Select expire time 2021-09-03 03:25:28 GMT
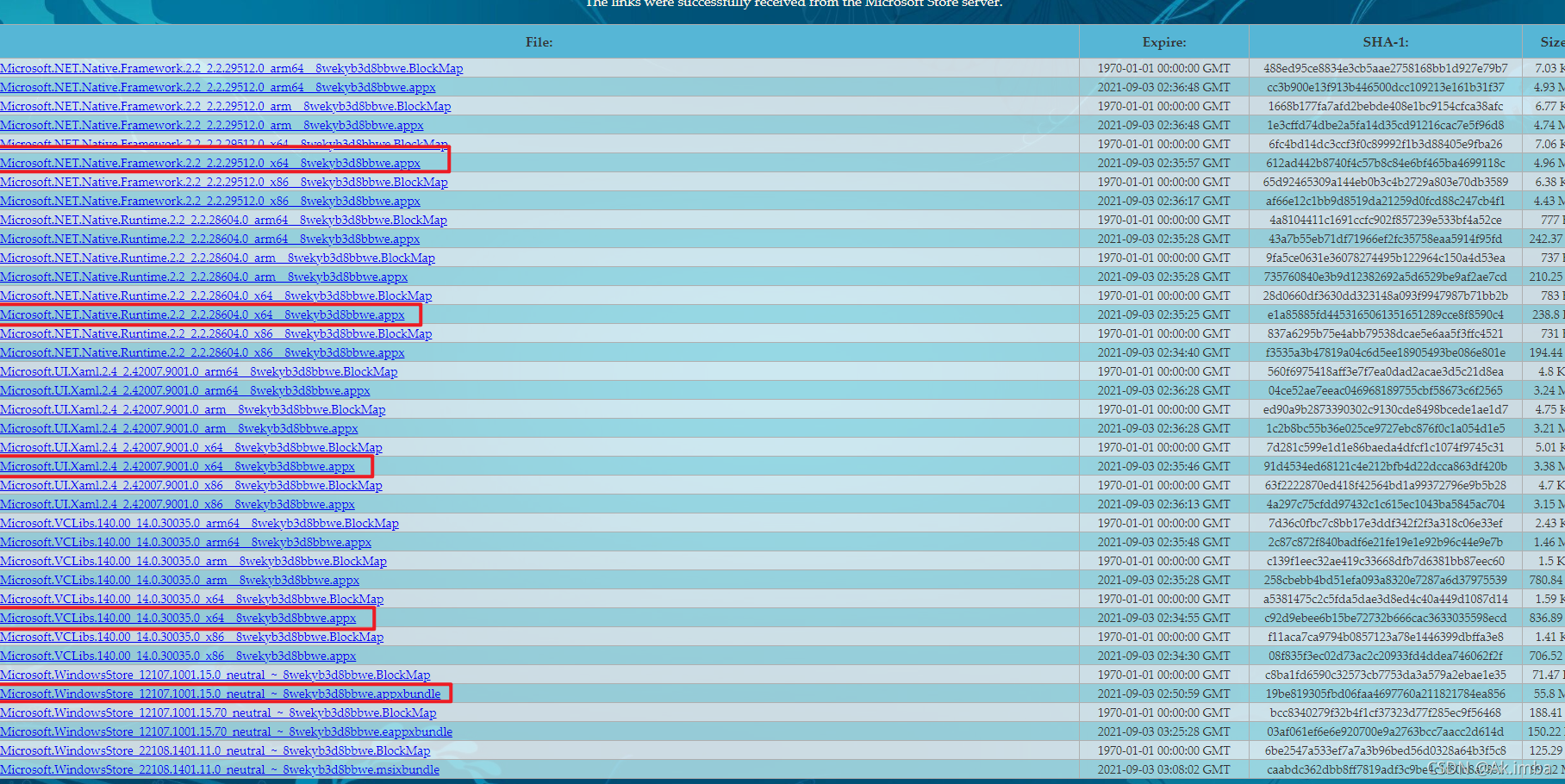 (1164, 731)
